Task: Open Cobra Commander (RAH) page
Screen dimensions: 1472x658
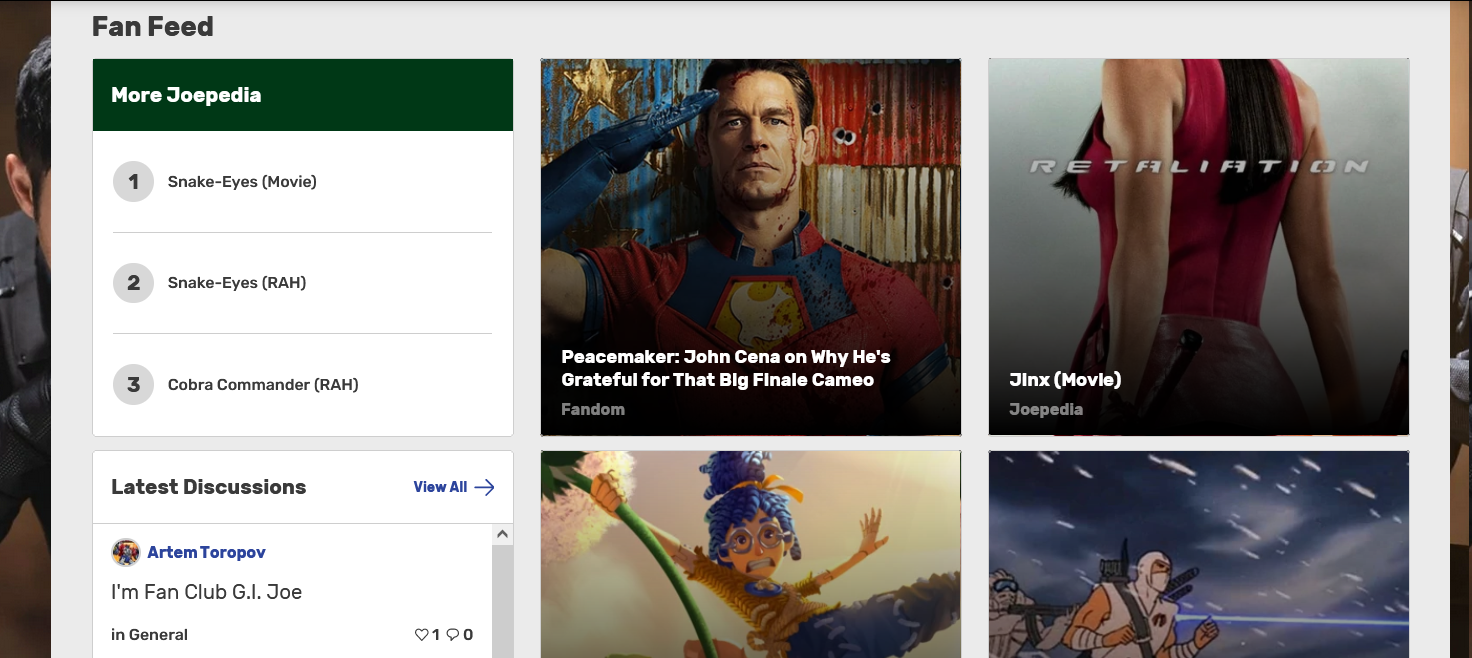Action: 263,385
